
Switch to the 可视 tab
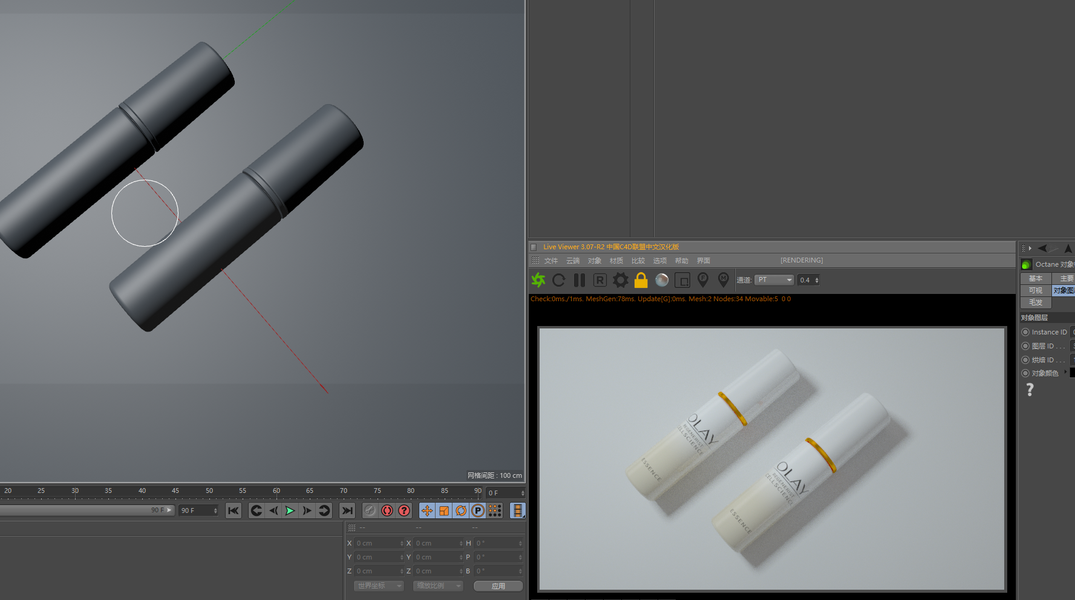coord(1035,291)
